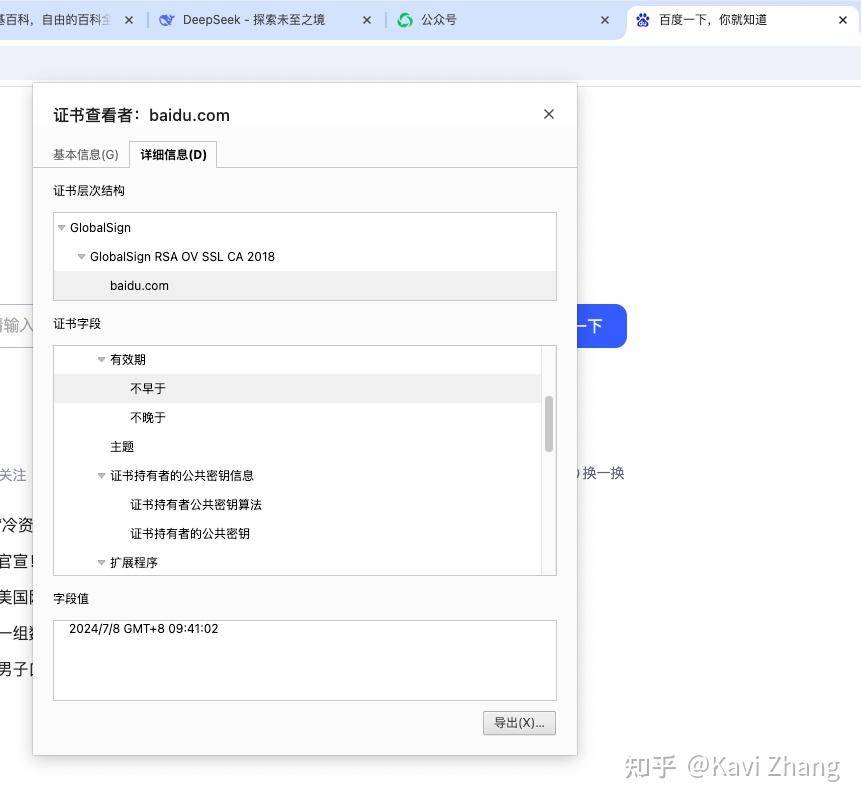Open the DeepSeek browser tab

click(x=253, y=20)
